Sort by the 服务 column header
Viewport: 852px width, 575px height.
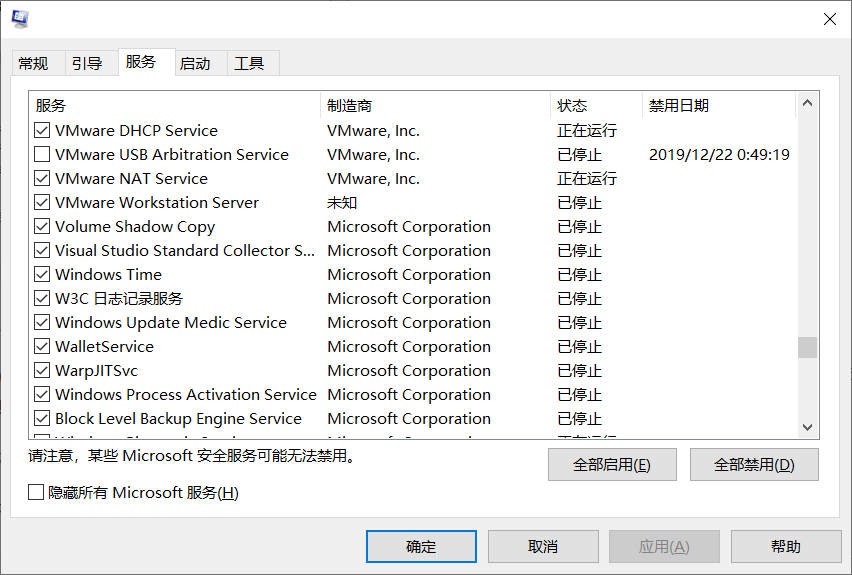tap(174, 105)
